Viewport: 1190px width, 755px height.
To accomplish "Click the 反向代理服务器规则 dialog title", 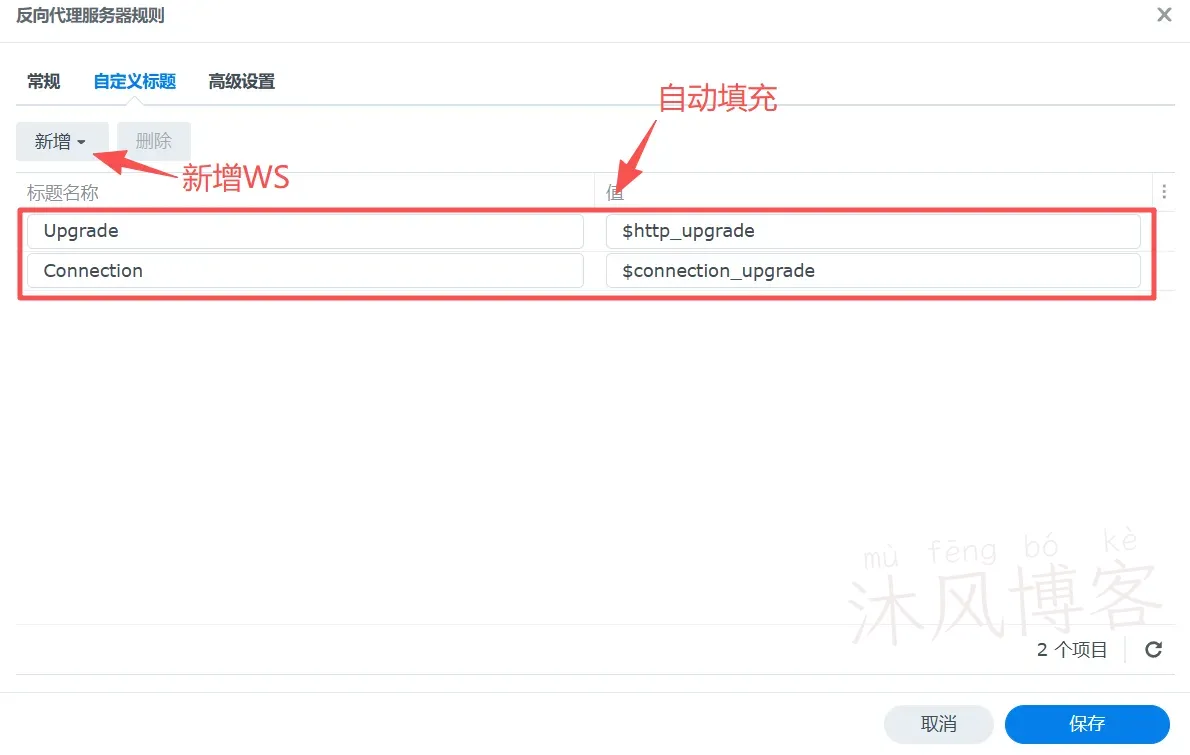I will (x=90, y=15).
